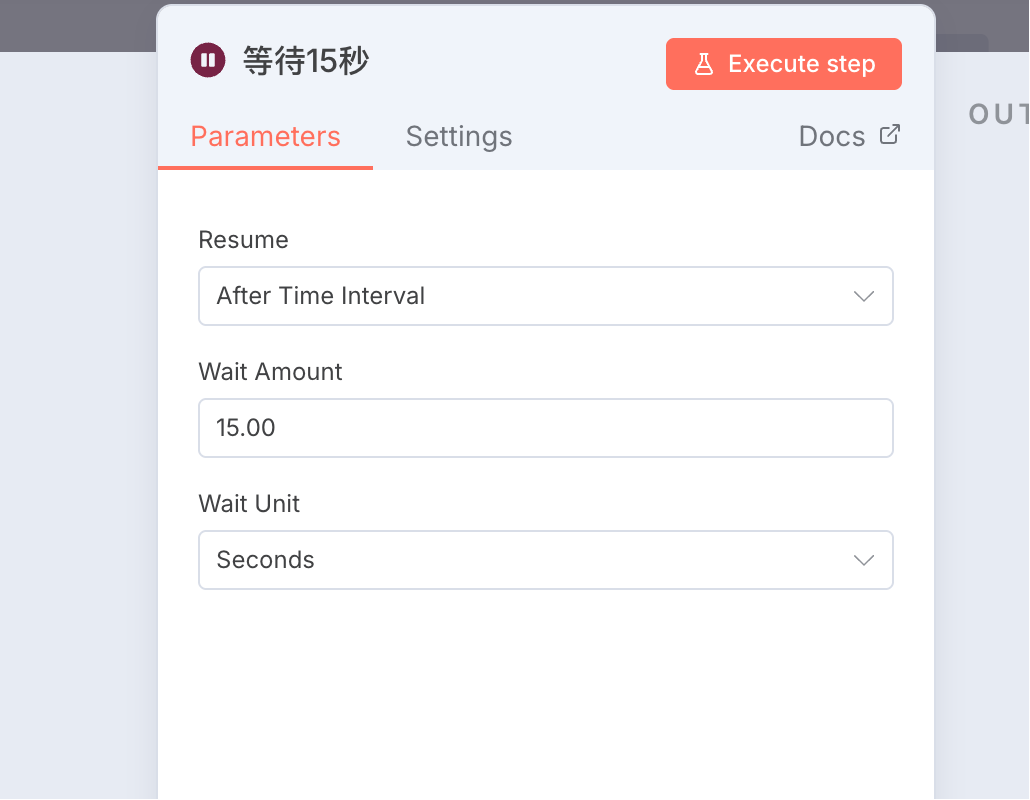
Task: Click the Wait Unit label
Action: [249, 504]
